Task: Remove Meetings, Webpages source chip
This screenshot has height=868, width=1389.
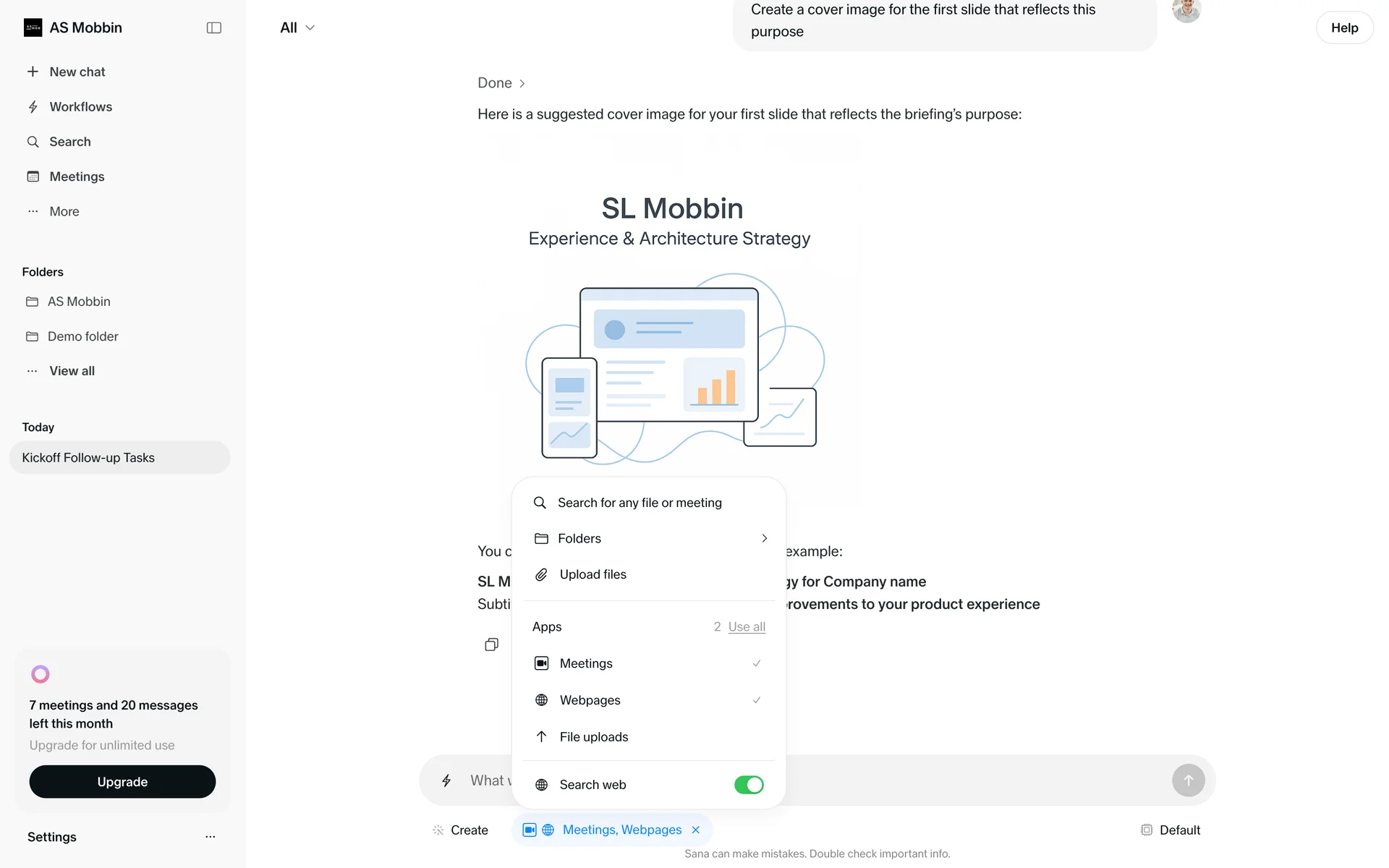Action: pos(696,830)
